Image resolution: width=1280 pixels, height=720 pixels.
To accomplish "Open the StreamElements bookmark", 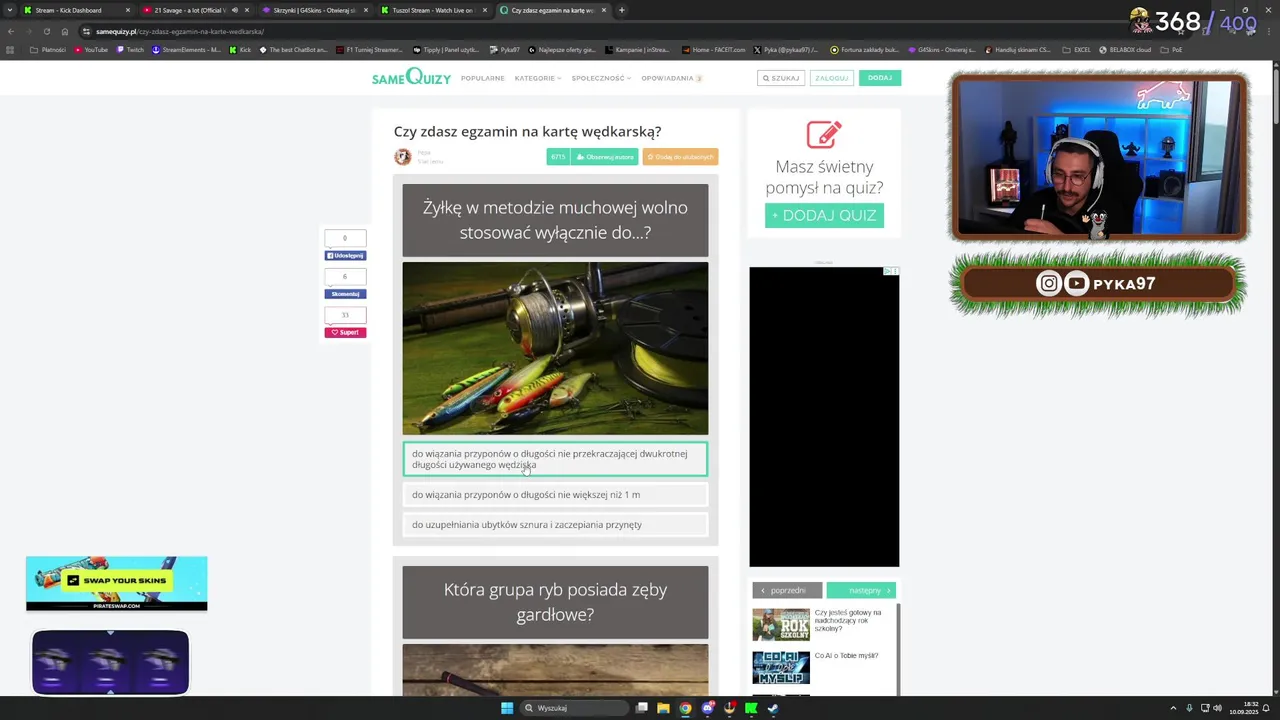I will [x=186, y=49].
